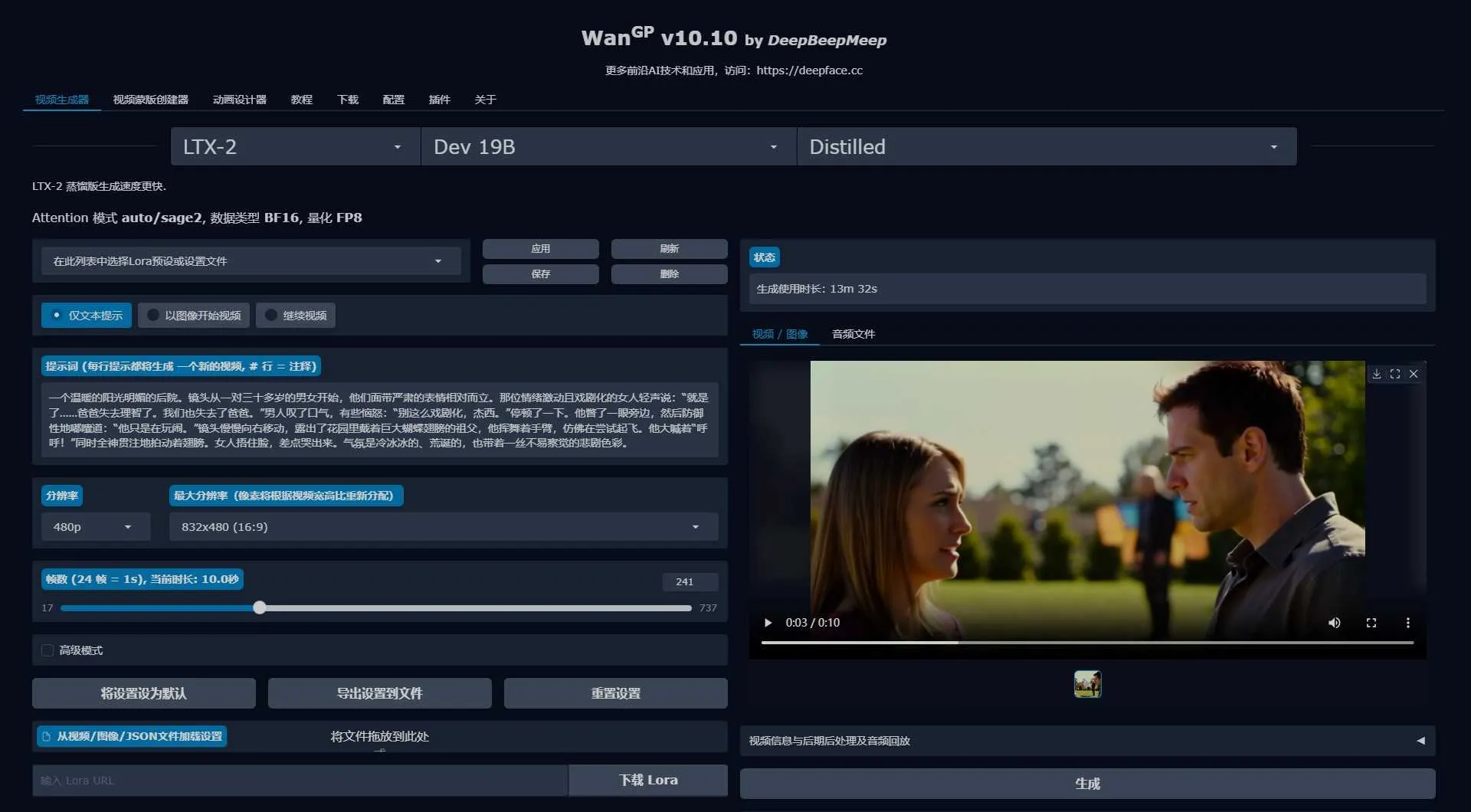Open the Dev 19B model dropdown
Viewport: 1471px width, 812px height.
[608, 146]
